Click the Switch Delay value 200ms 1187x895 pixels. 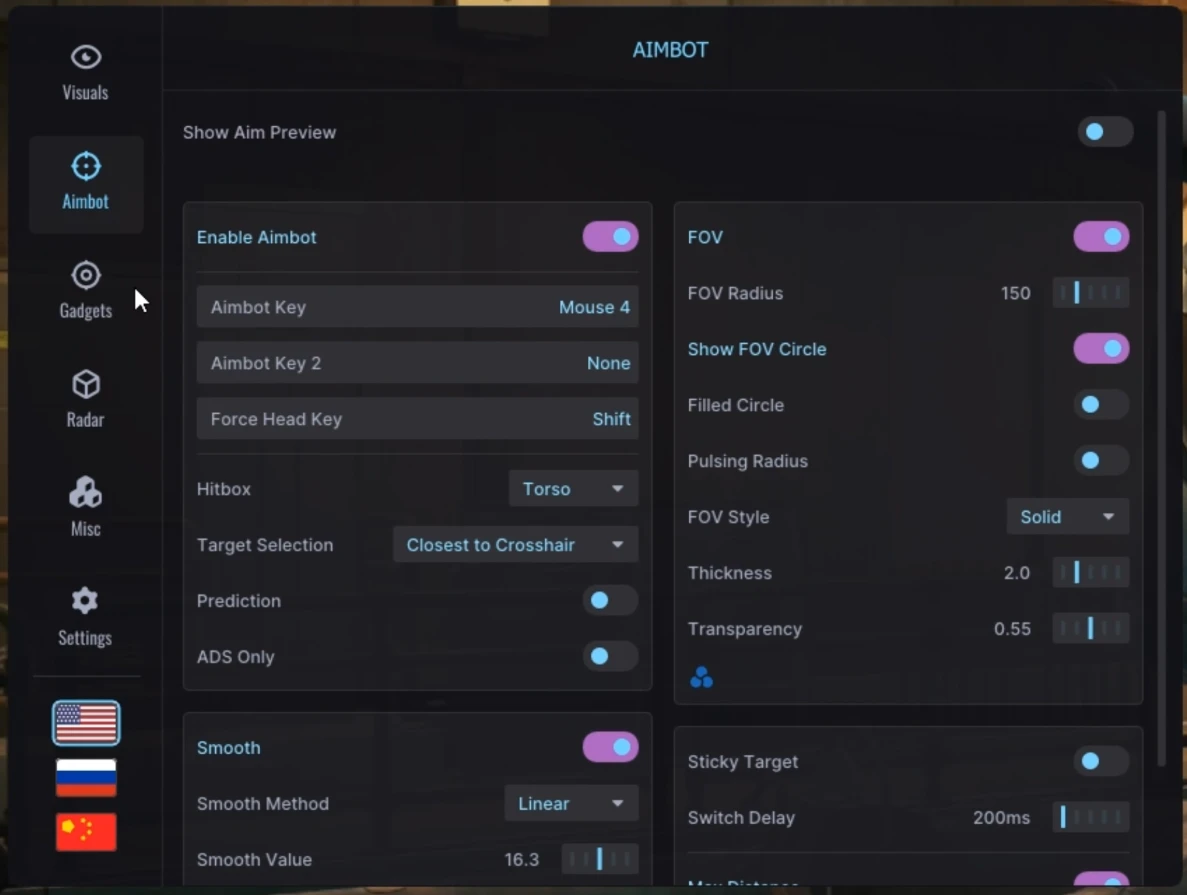1001,818
